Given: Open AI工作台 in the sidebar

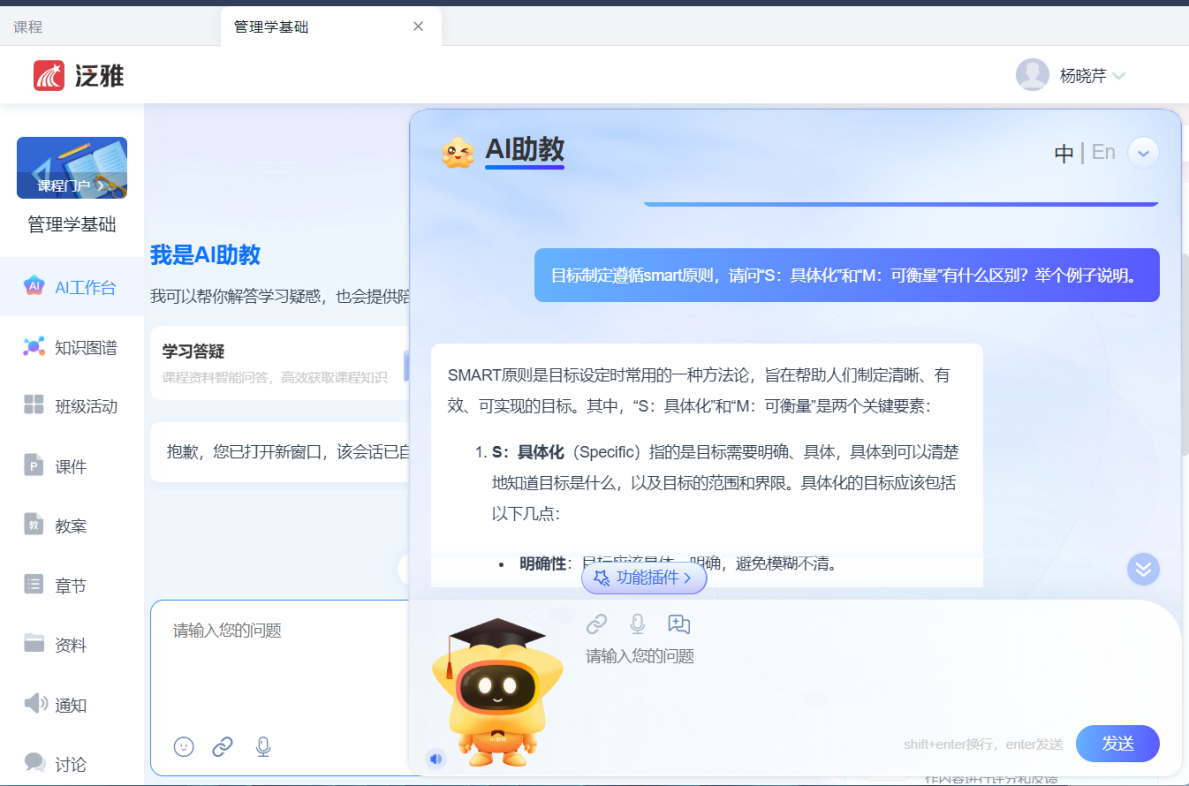Looking at the screenshot, I should click(x=71, y=288).
